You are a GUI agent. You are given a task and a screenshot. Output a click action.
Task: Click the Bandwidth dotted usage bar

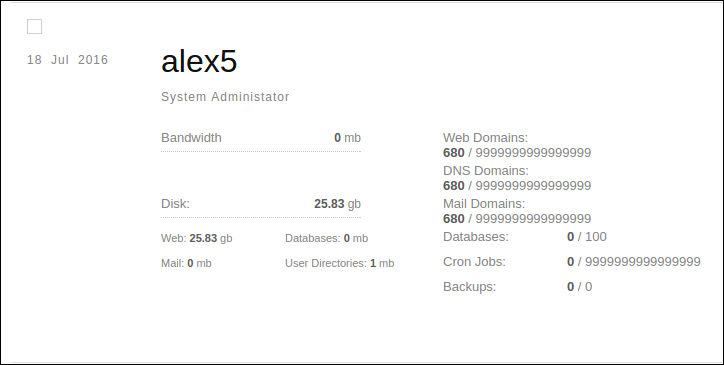click(x=261, y=151)
